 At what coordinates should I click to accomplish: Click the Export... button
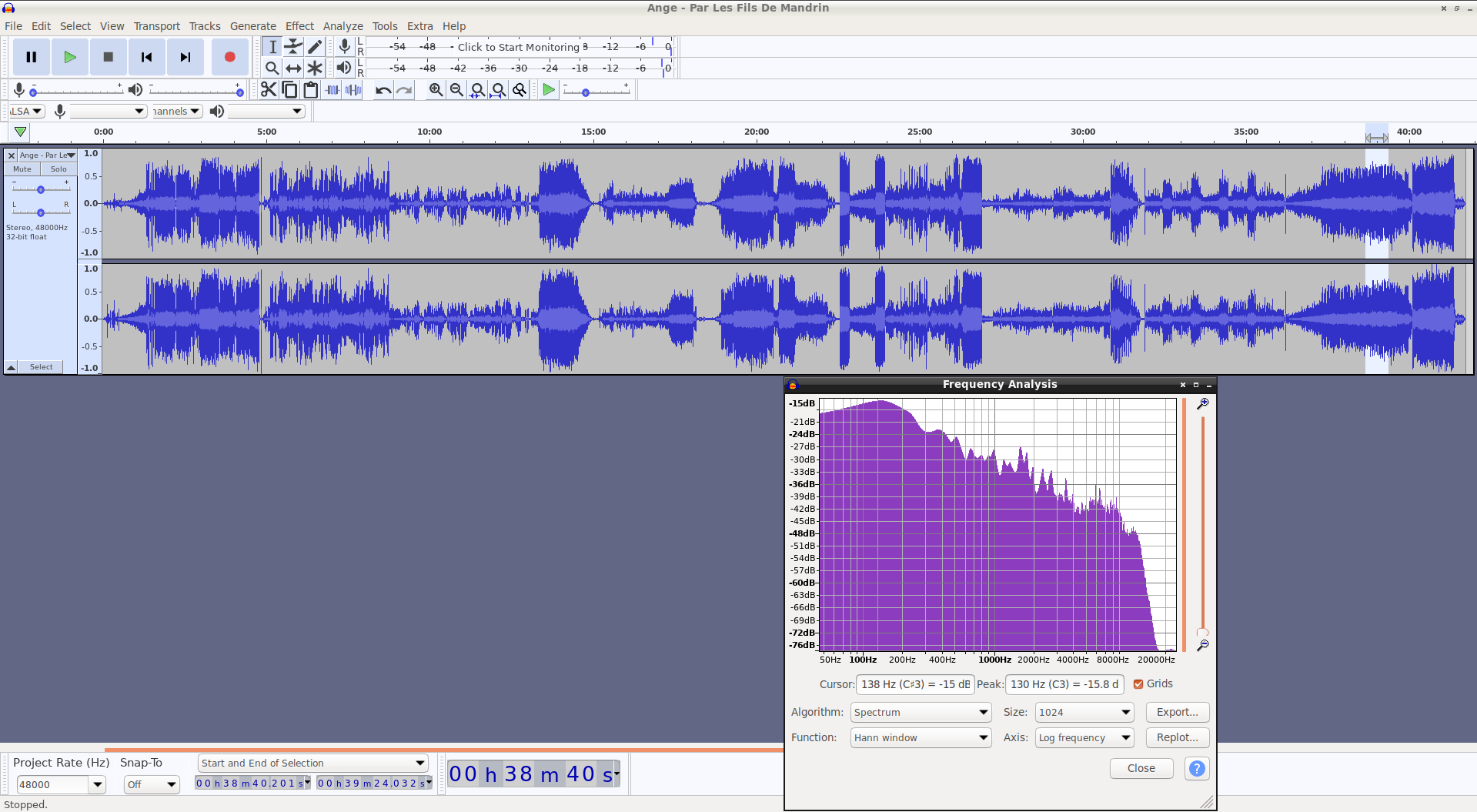[x=1177, y=713]
